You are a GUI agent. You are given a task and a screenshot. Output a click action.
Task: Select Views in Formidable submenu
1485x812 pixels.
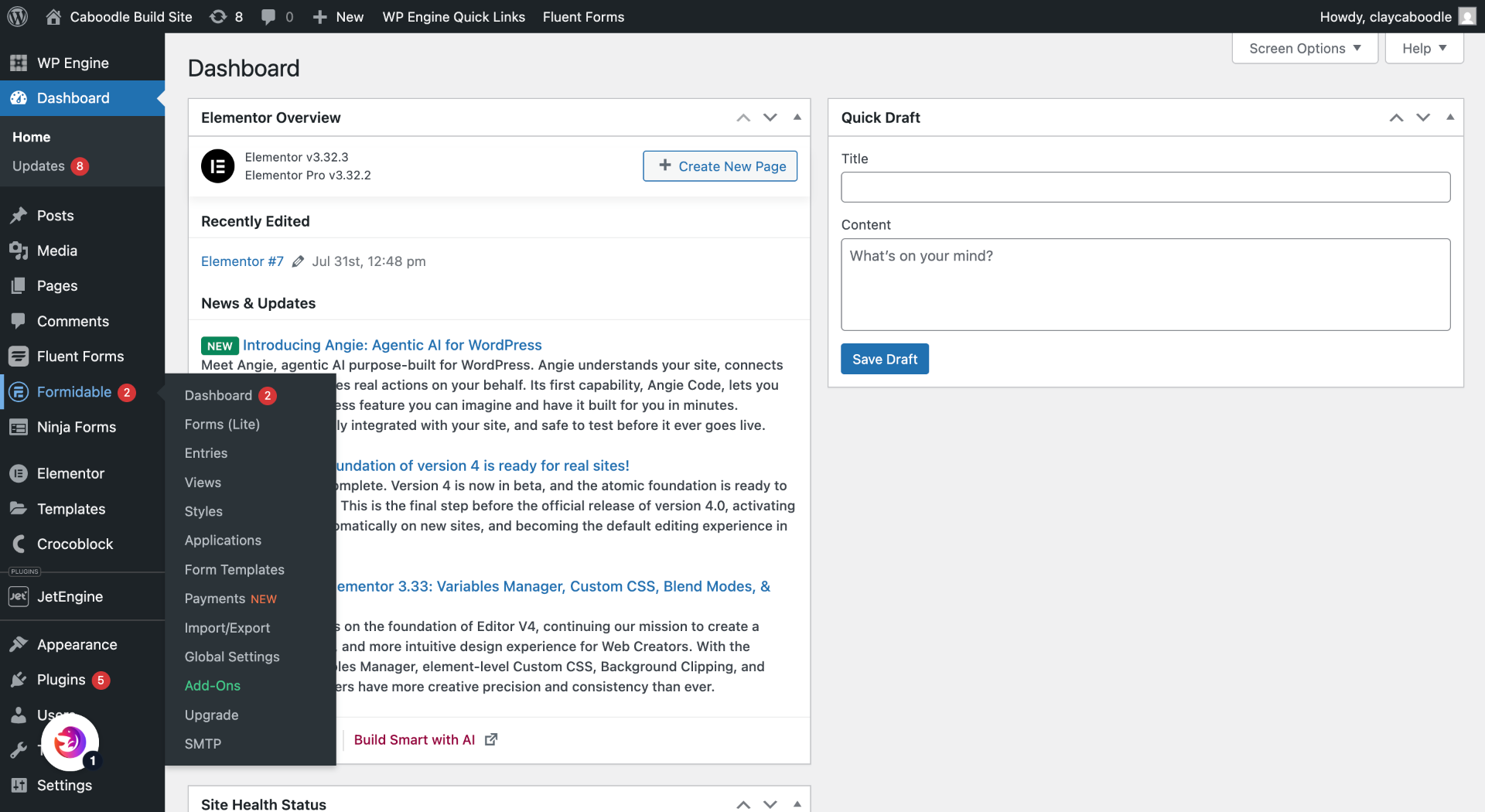click(251, 483)
